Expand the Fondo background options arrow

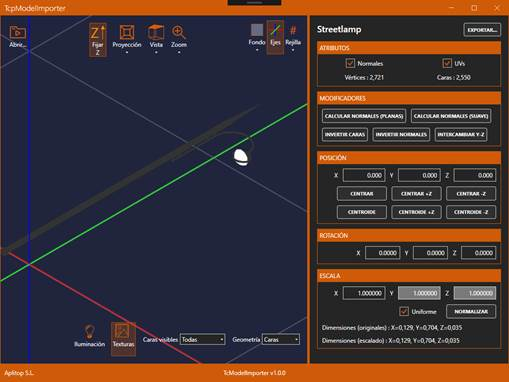coord(257,50)
